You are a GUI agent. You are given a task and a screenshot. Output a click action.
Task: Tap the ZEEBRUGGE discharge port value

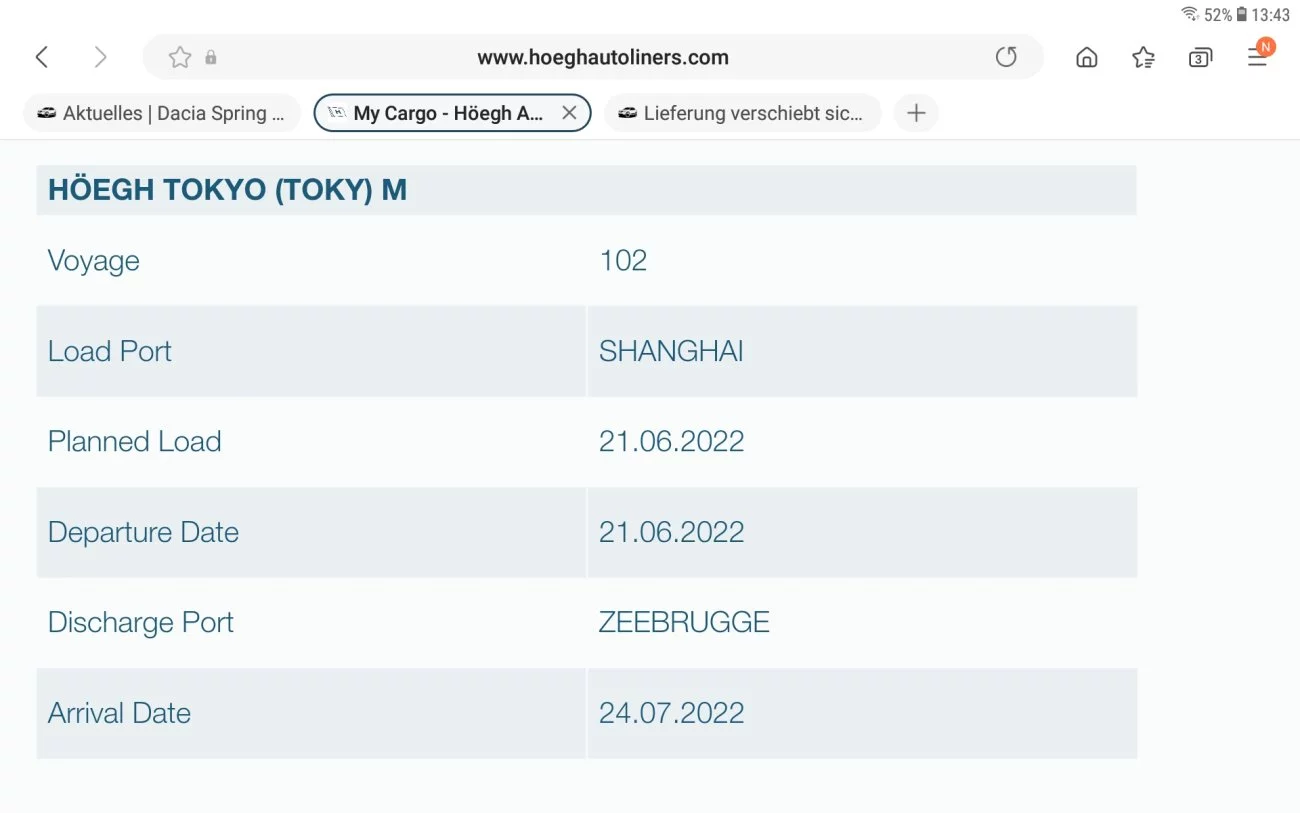coord(684,622)
